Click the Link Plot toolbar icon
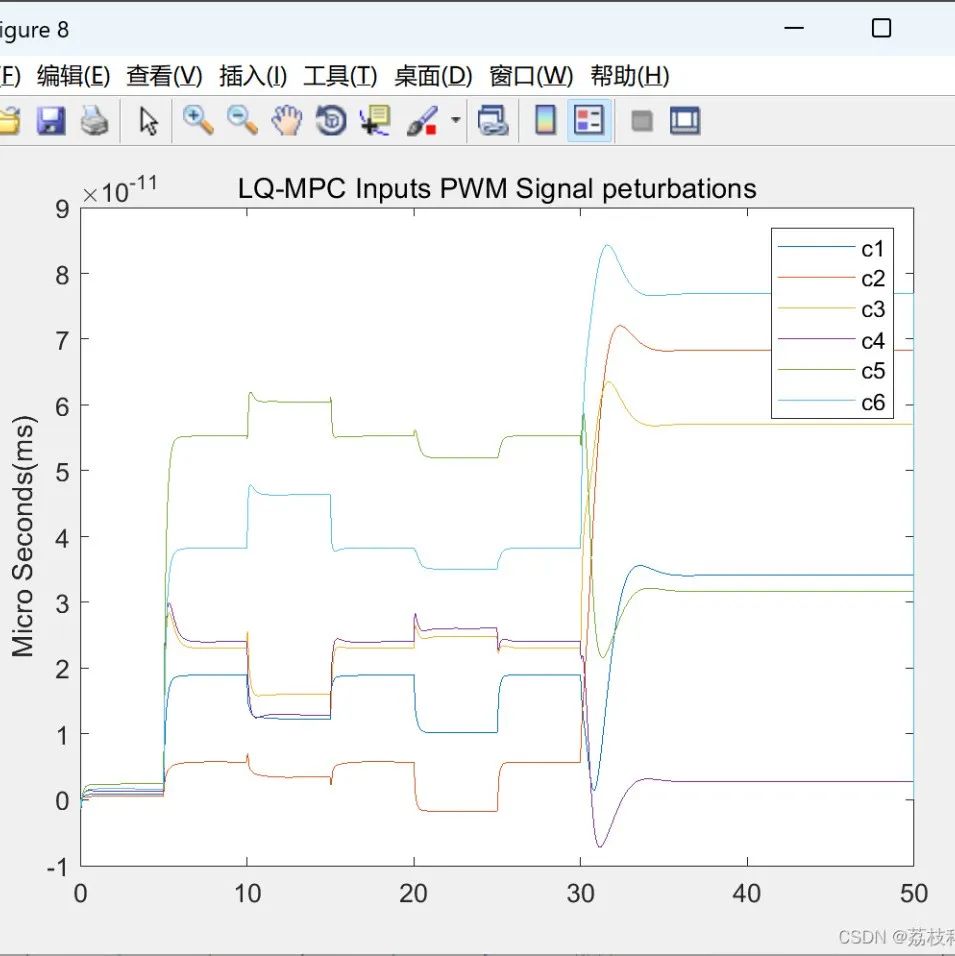The image size is (955, 956). tap(493, 120)
